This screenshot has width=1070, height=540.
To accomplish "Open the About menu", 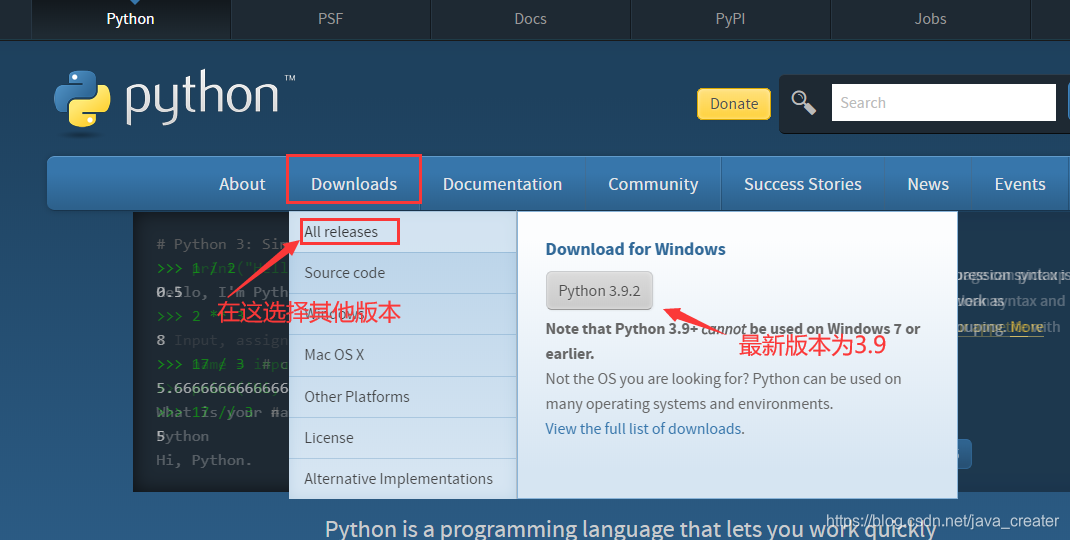I will click(x=242, y=184).
